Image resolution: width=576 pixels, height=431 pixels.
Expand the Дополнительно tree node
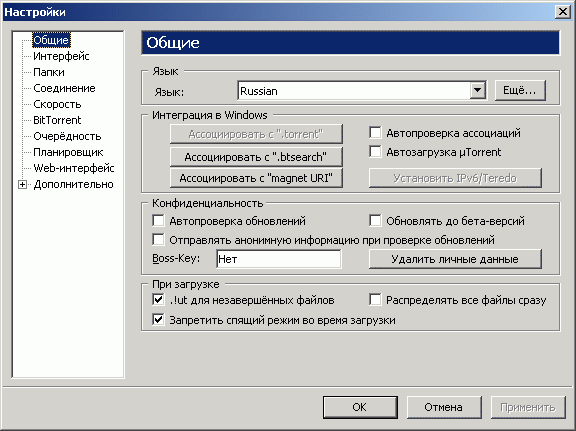22,184
